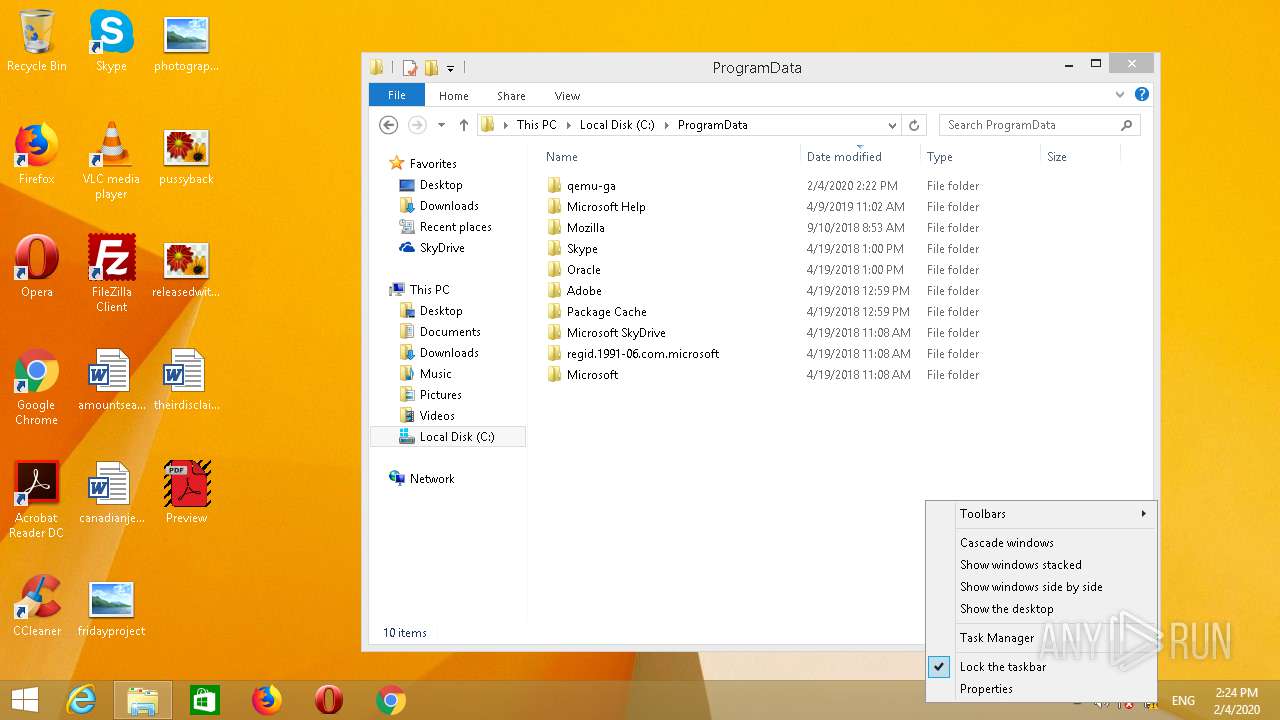
Task: Toggle Lock the taskbar option
Action: coord(1041,667)
